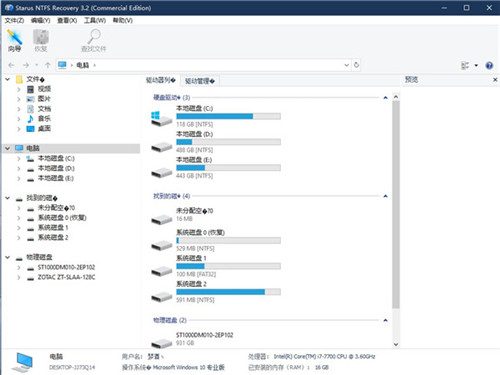Open the 文件(Z) menu
This screenshot has height=375, width=500.
point(14,21)
